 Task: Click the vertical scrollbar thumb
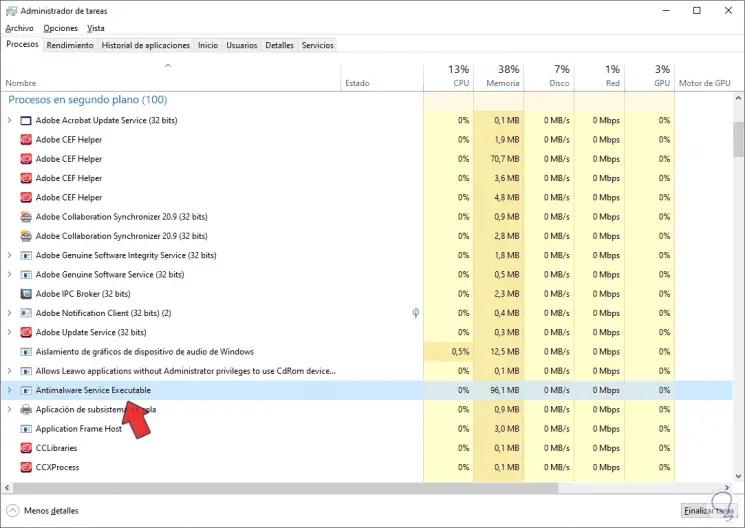pyautogui.click(x=738, y=139)
